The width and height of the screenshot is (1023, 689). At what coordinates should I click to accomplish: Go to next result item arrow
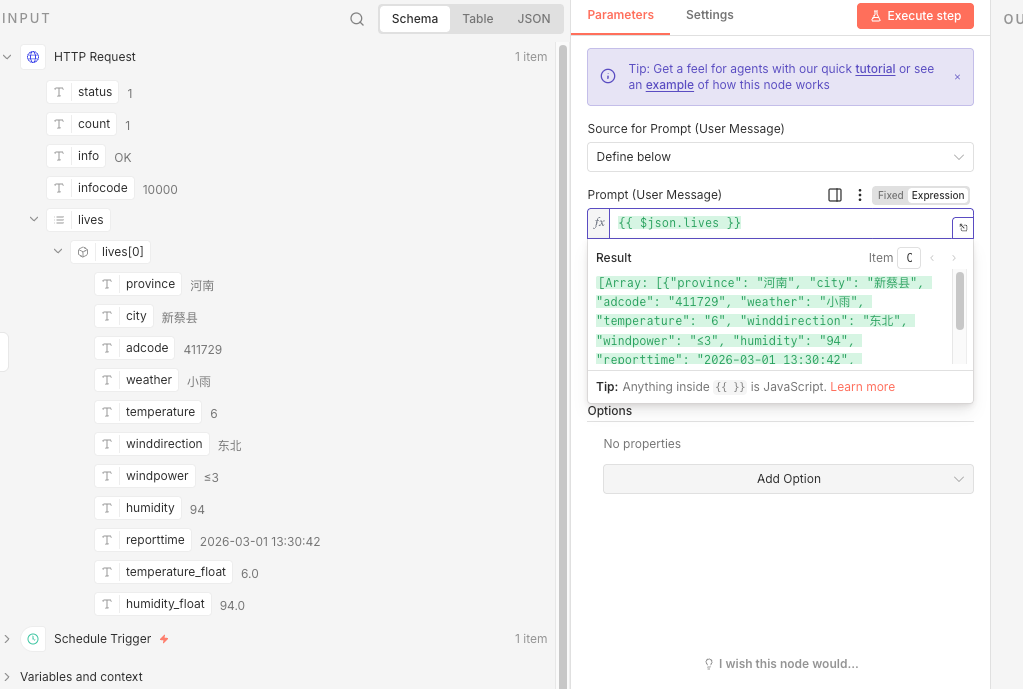click(954, 258)
